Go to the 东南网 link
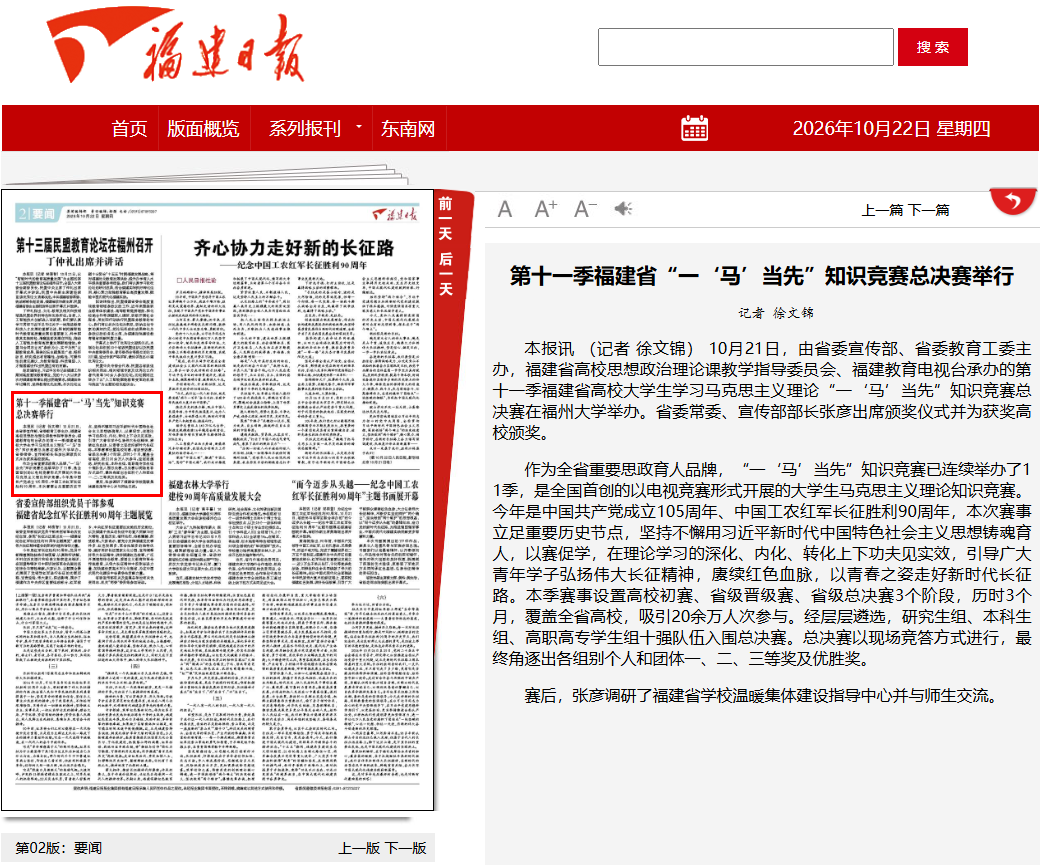 click(x=408, y=128)
